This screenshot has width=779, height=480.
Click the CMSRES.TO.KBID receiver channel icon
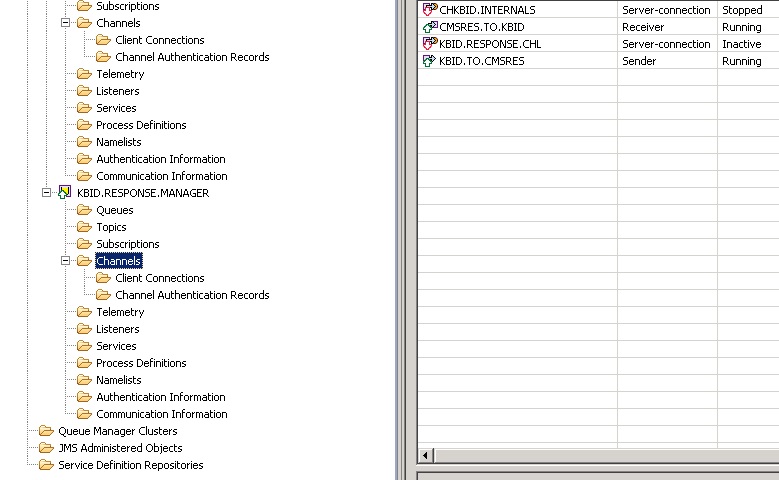tap(430, 27)
